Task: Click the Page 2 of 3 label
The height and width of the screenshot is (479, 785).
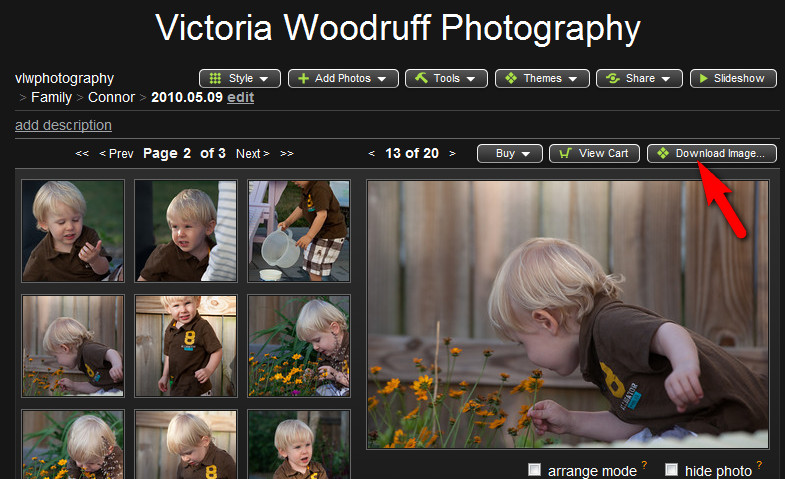Action: 184,154
